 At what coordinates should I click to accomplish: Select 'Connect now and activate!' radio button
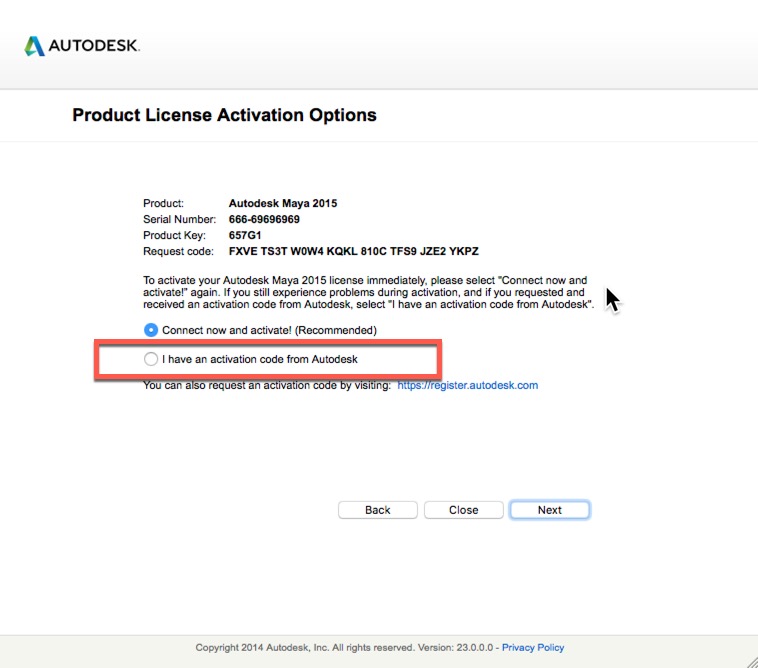point(151,330)
